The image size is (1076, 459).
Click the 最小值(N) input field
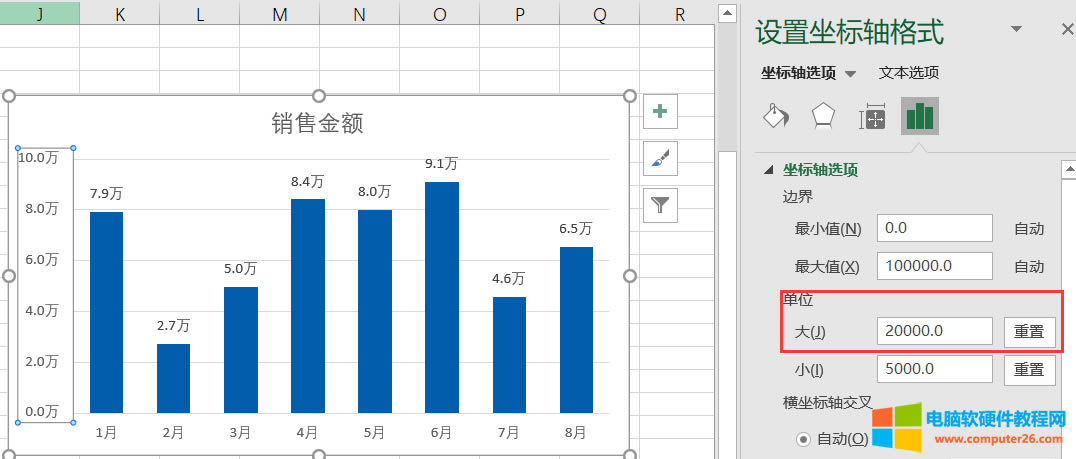tap(934, 228)
